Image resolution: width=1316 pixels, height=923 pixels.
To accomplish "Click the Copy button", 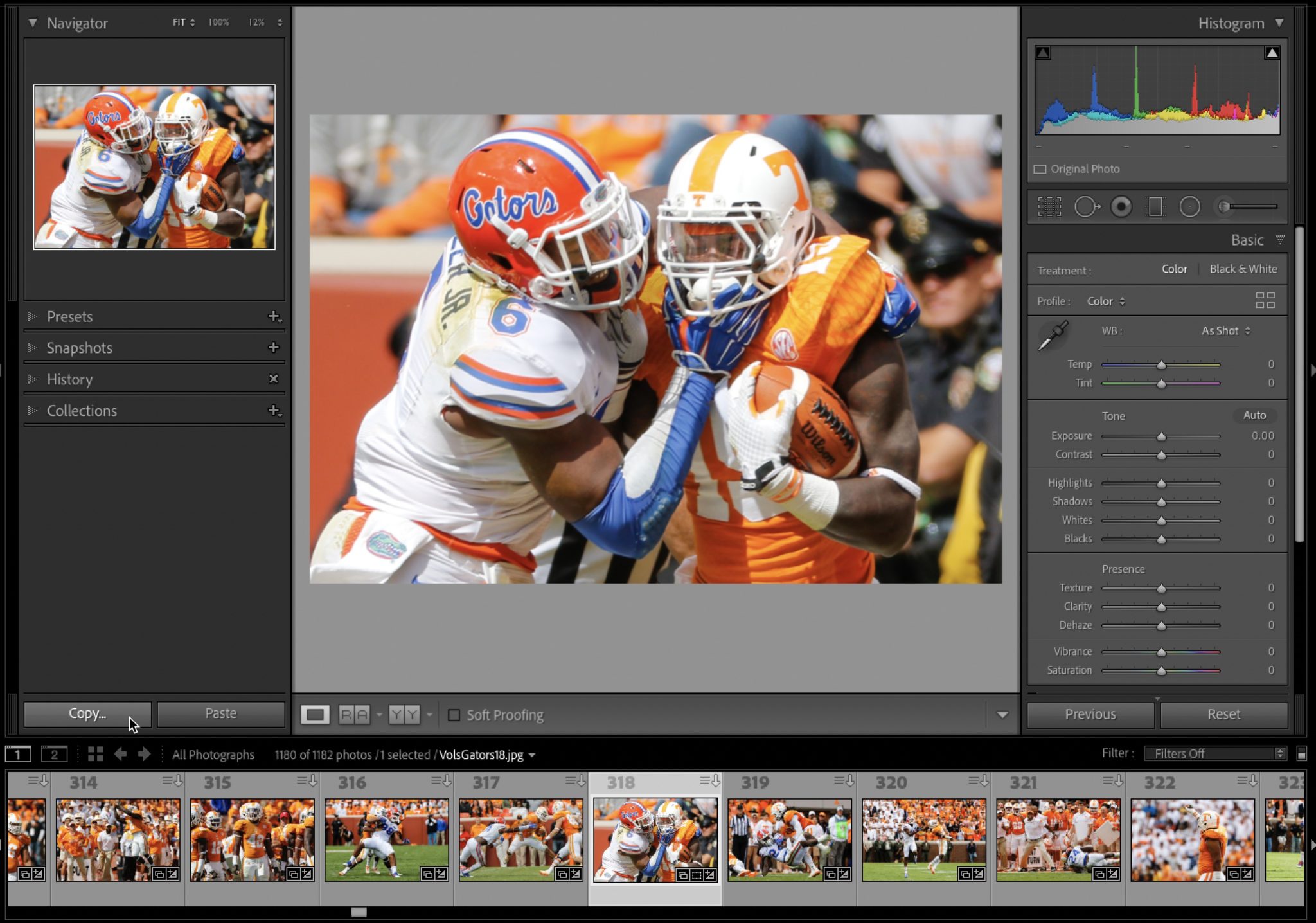I will [87, 713].
